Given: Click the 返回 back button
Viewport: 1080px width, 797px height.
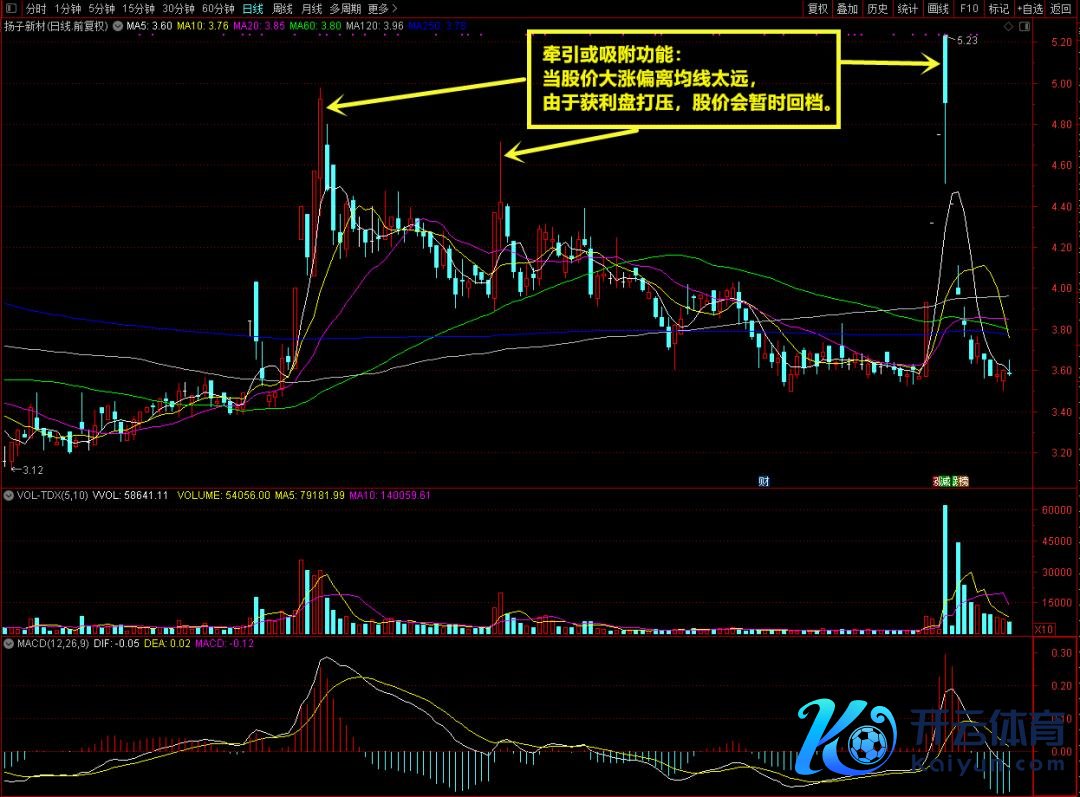Looking at the screenshot, I should click(x=1061, y=8).
